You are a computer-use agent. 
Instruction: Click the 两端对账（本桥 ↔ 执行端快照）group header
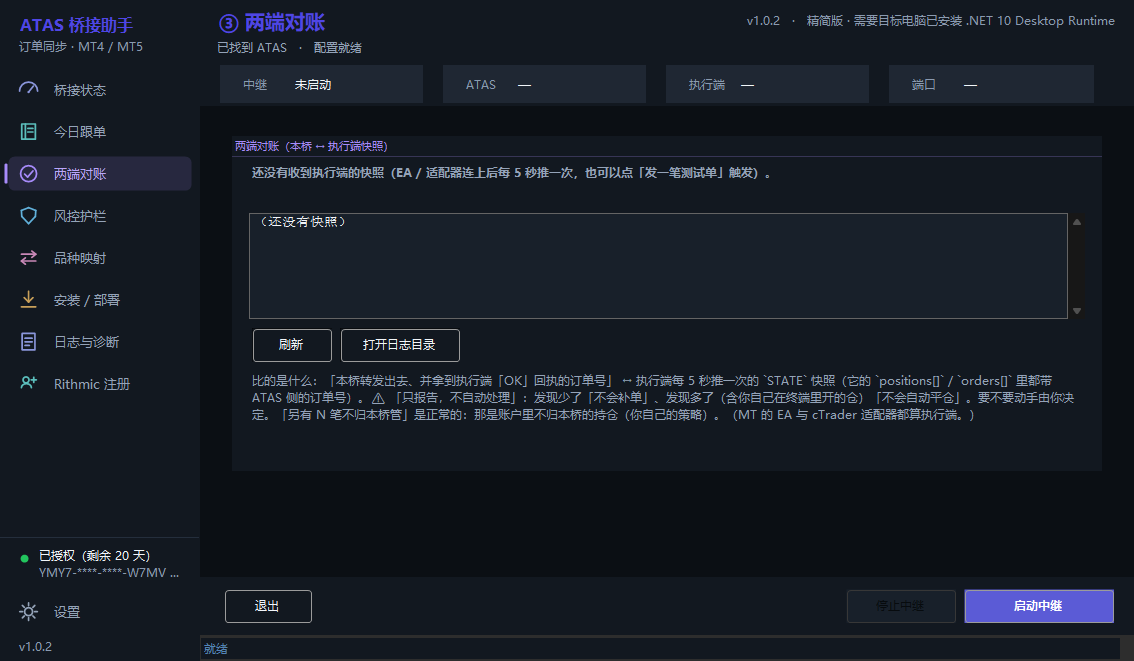tap(311, 146)
